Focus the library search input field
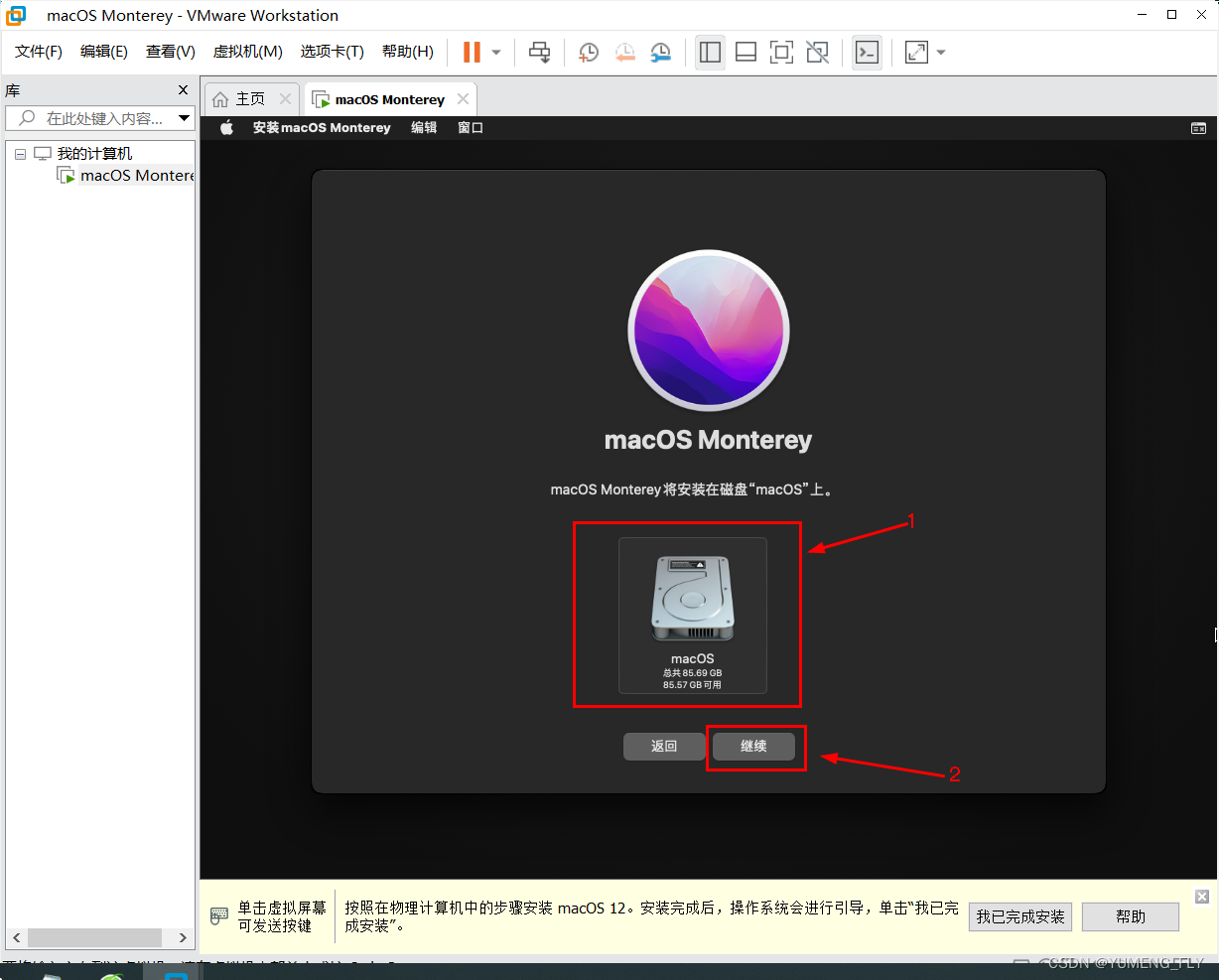1219x980 pixels. (91, 118)
